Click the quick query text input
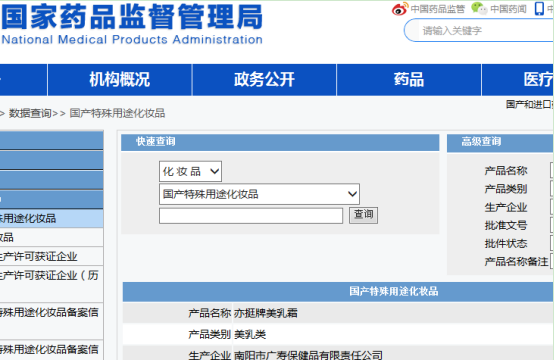 [251, 216]
